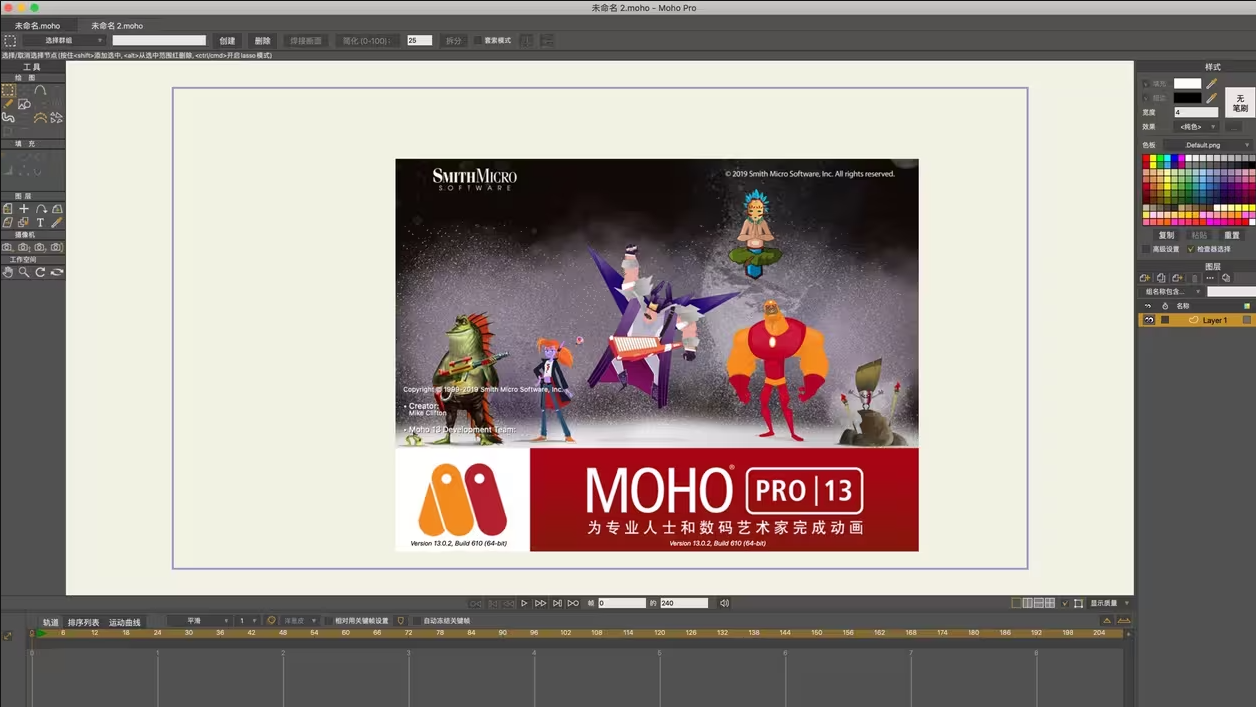Toggle visibility of Layer 1
The width and height of the screenshot is (1256, 707).
1149,320
